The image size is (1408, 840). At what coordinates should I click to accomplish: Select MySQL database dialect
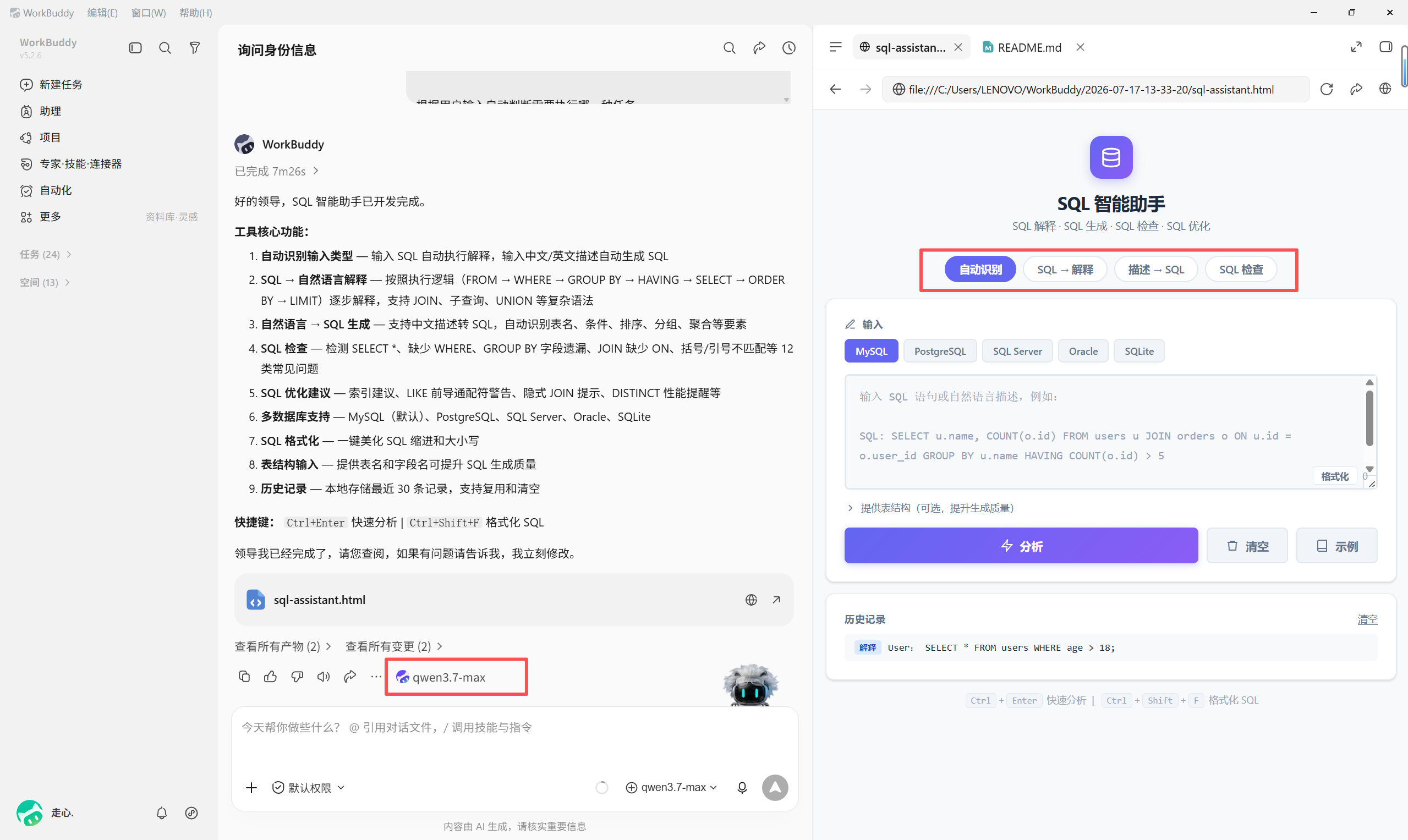point(871,351)
